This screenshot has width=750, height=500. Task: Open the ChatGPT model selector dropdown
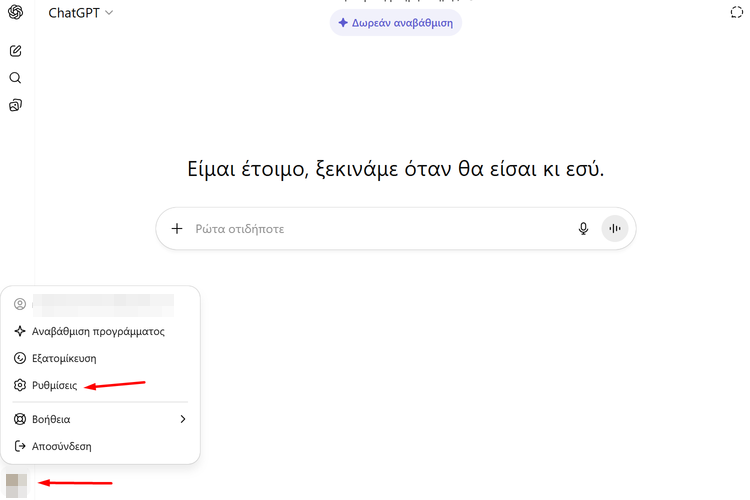click(x=81, y=13)
